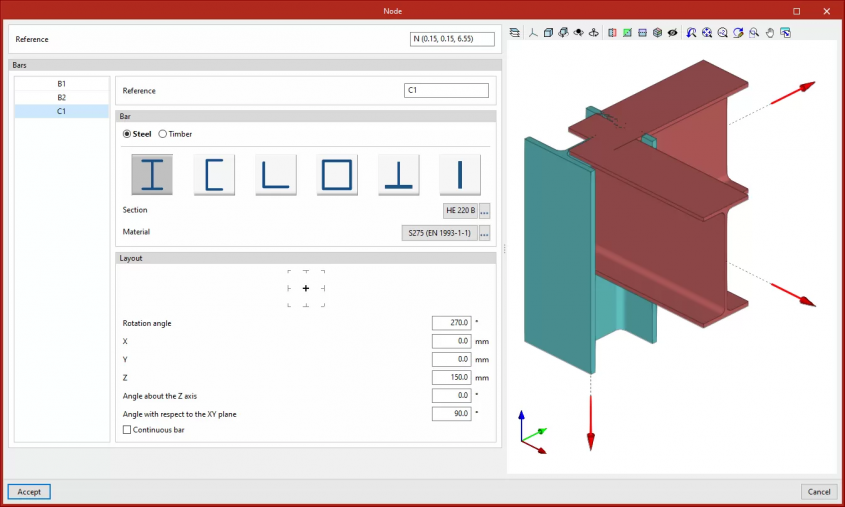The image size is (845, 507).
Task: Click the XYZ axis triad in 3D view
Action: (533, 433)
